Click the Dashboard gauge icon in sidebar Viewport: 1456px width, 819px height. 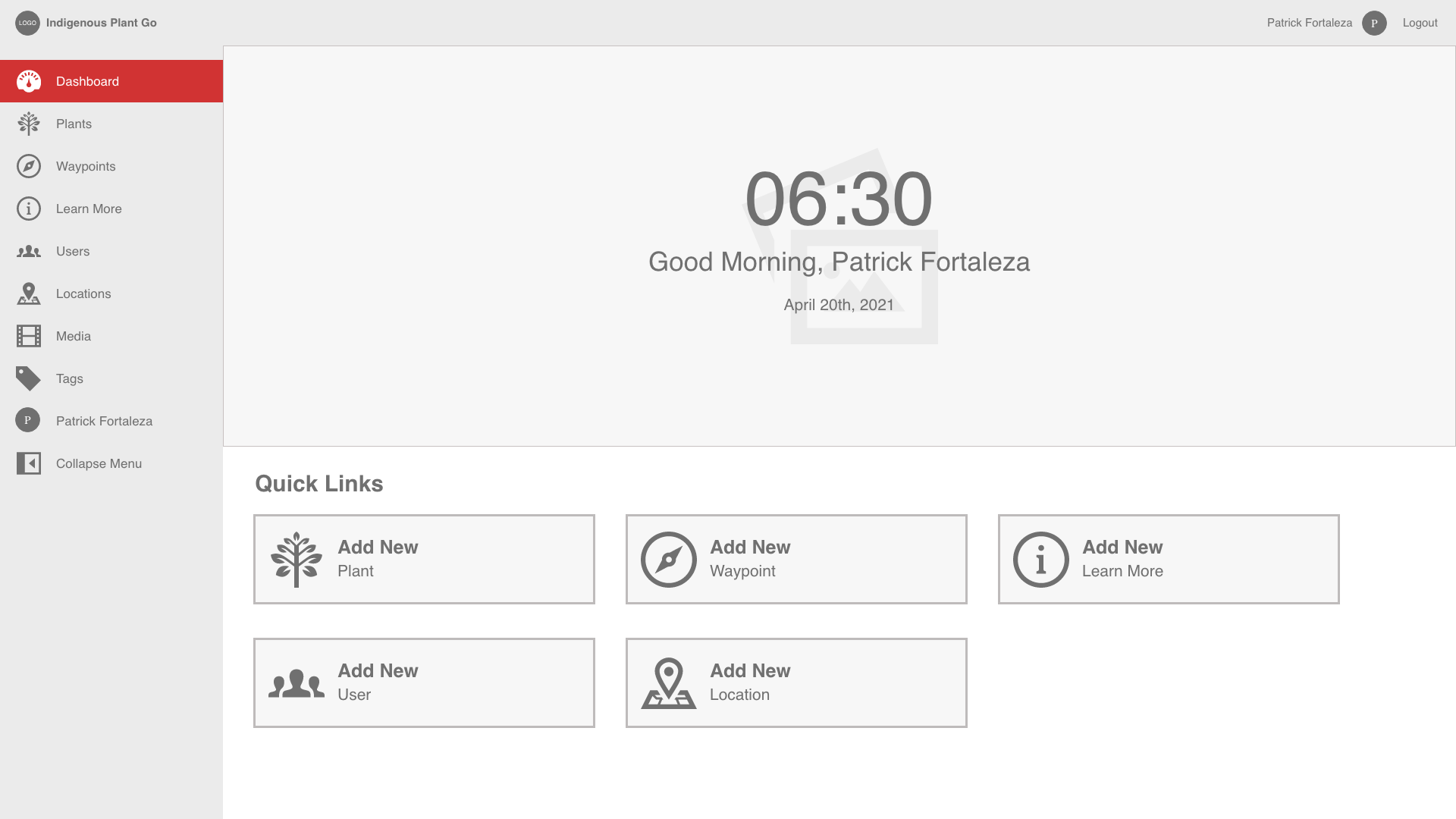[x=29, y=81]
